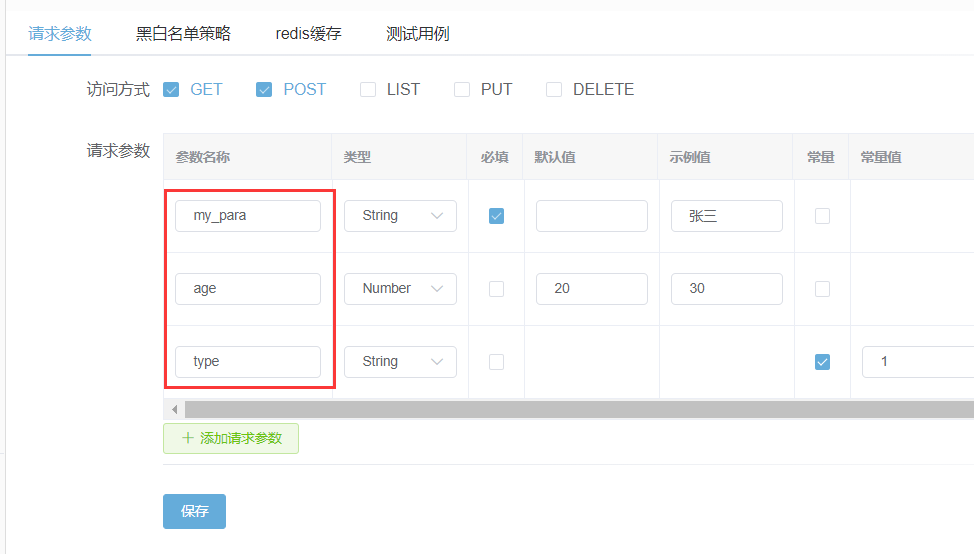Open type dropdown for my_para parameter

tap(400, 216)
